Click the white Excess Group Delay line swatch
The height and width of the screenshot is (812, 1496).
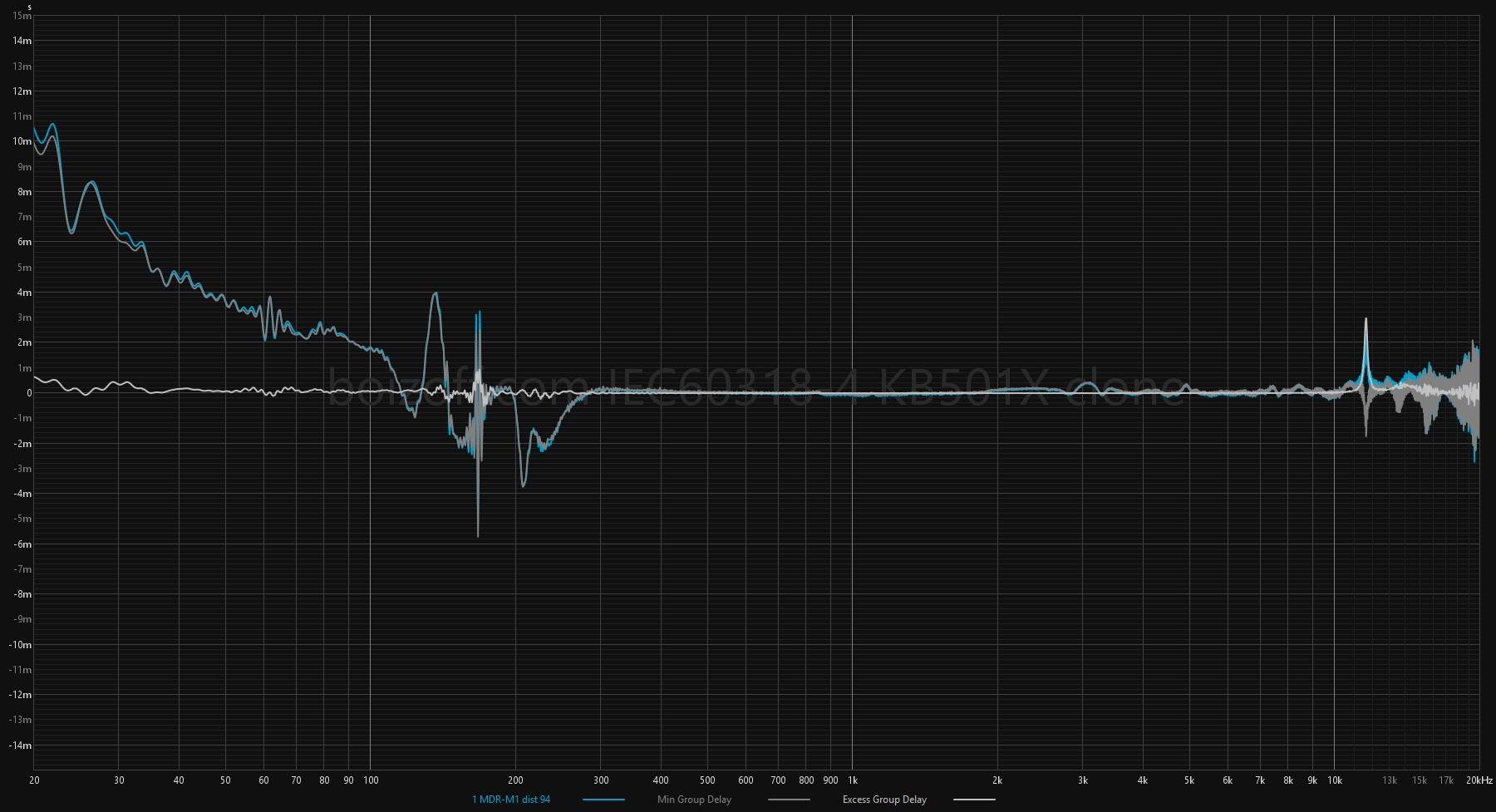click(x=974, y=800)
